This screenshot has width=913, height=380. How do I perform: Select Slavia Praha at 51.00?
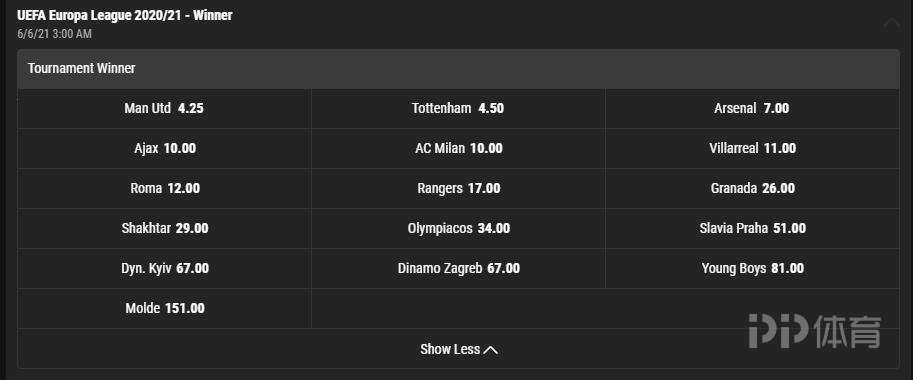(x=752, y=229)
